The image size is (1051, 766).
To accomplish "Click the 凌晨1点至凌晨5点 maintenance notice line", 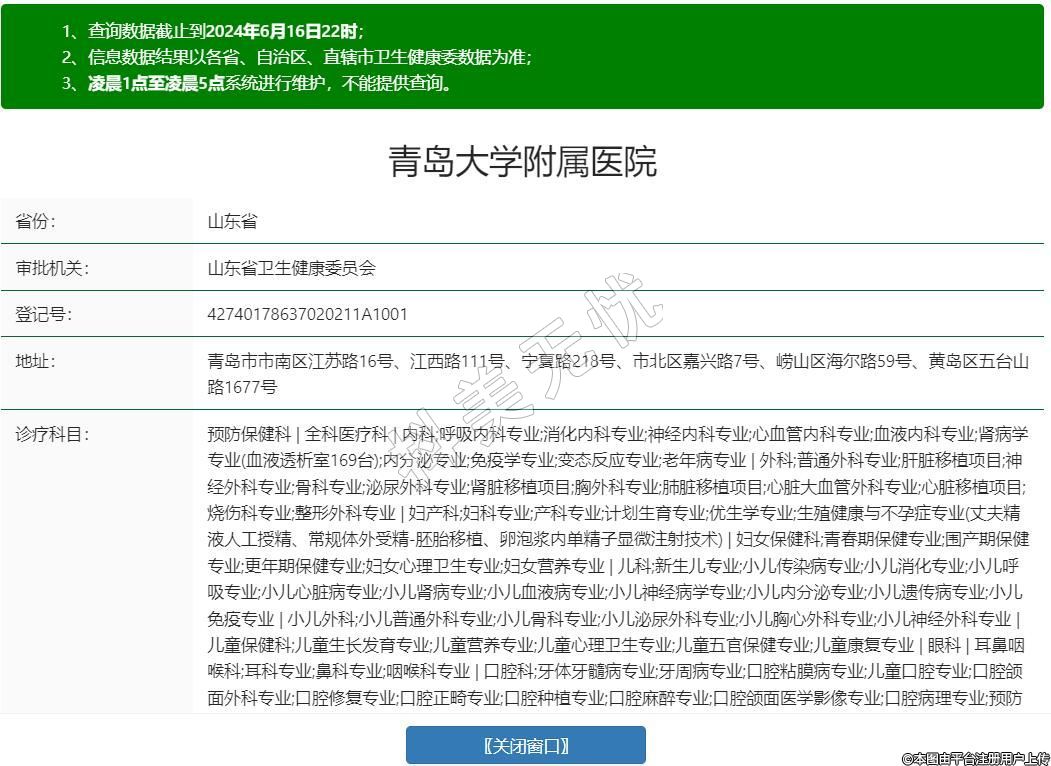I will tap(257, 83).
